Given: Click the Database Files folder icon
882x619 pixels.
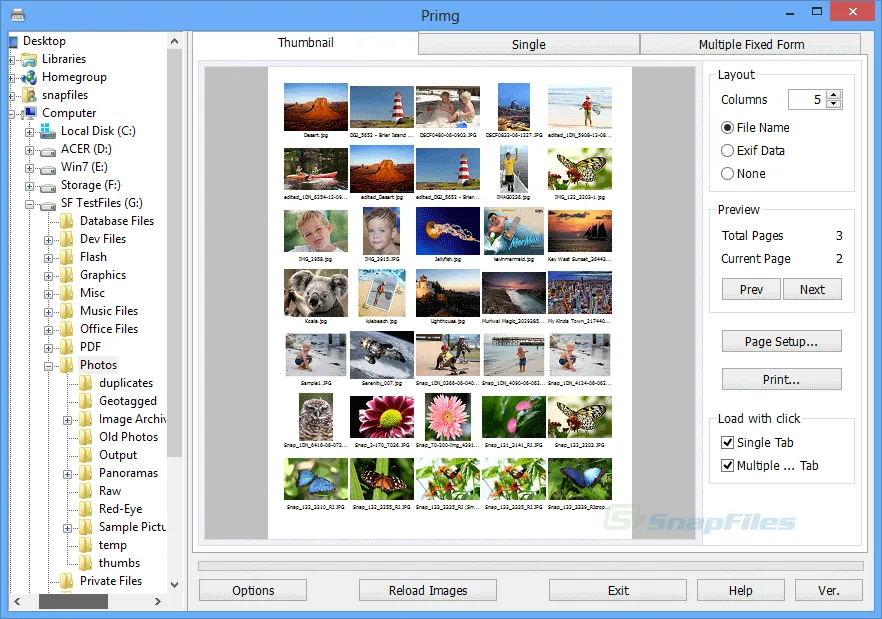Looking at the screenshot, I should 67,221.
